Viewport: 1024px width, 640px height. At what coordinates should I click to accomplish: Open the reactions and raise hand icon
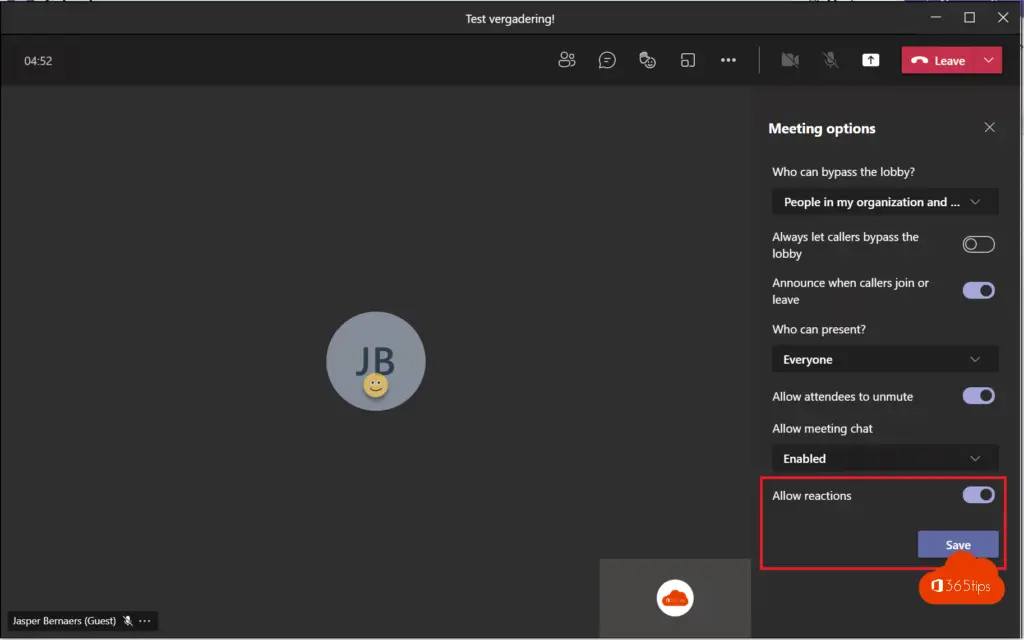[x=648, y=60]
